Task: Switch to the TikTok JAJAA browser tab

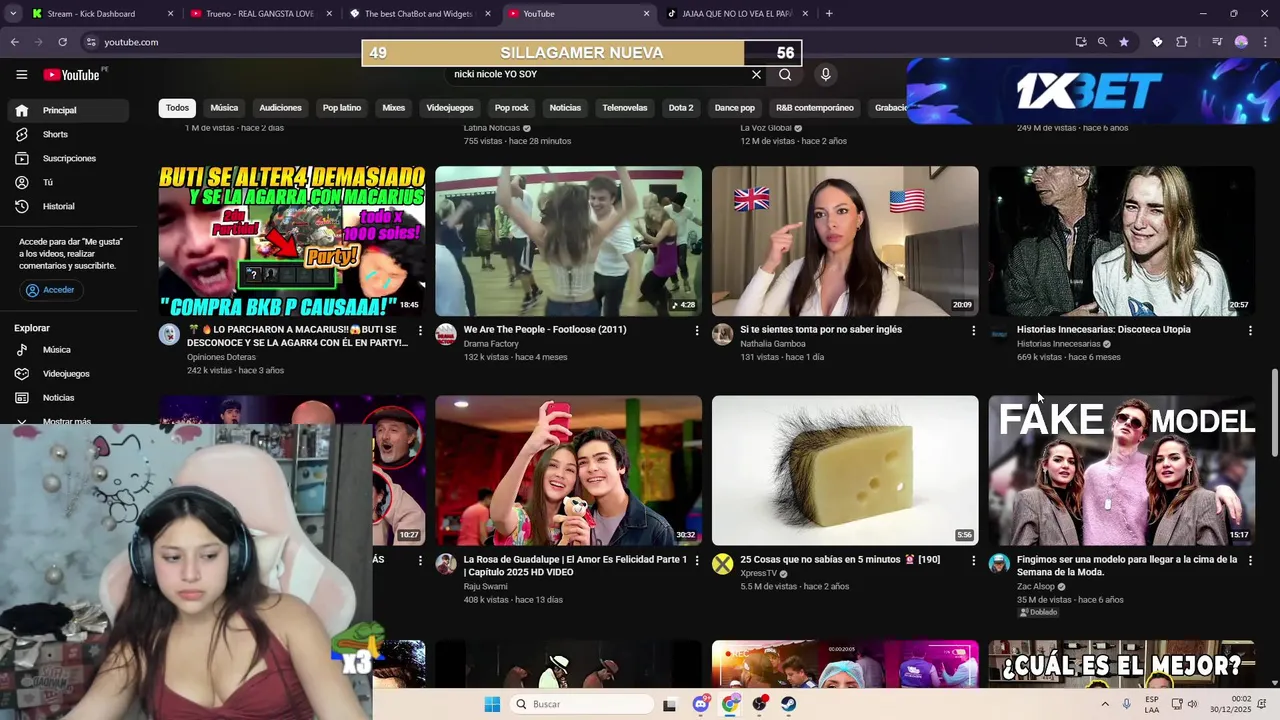Action: [x=737, y=14]
